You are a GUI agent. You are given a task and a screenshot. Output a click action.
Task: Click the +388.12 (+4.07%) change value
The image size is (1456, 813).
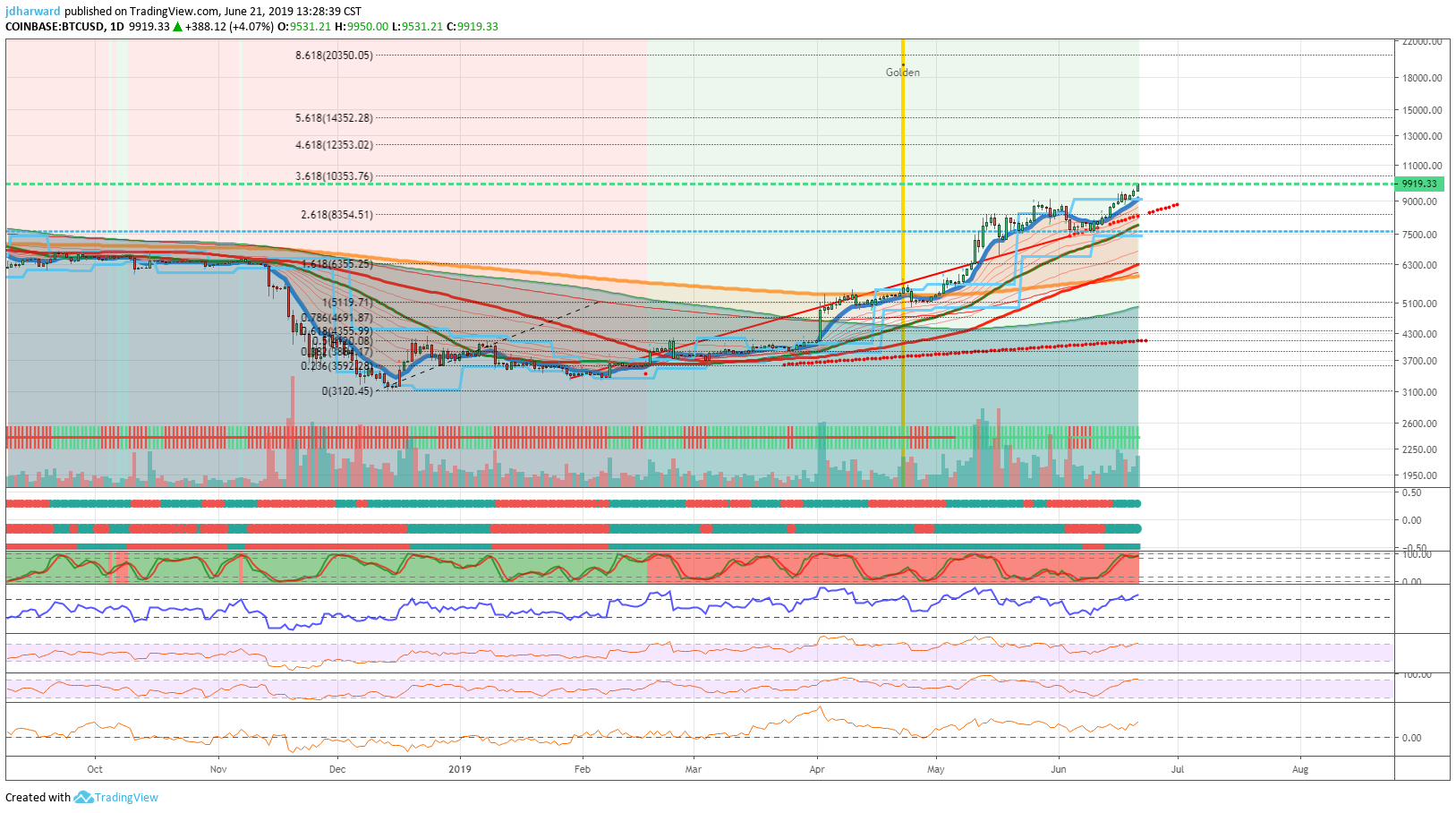coord(229,27)
